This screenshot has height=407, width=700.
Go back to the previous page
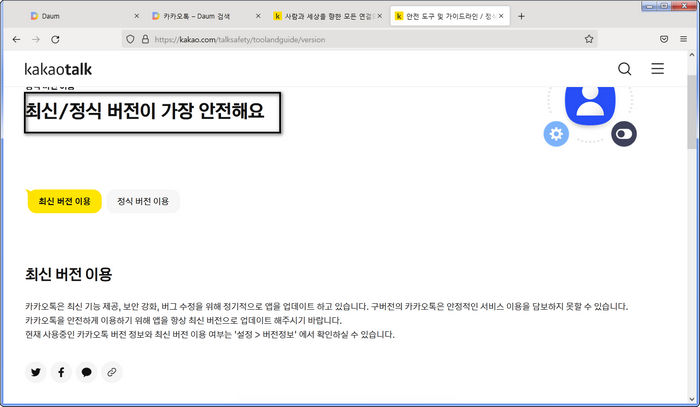tap(17, 39)
